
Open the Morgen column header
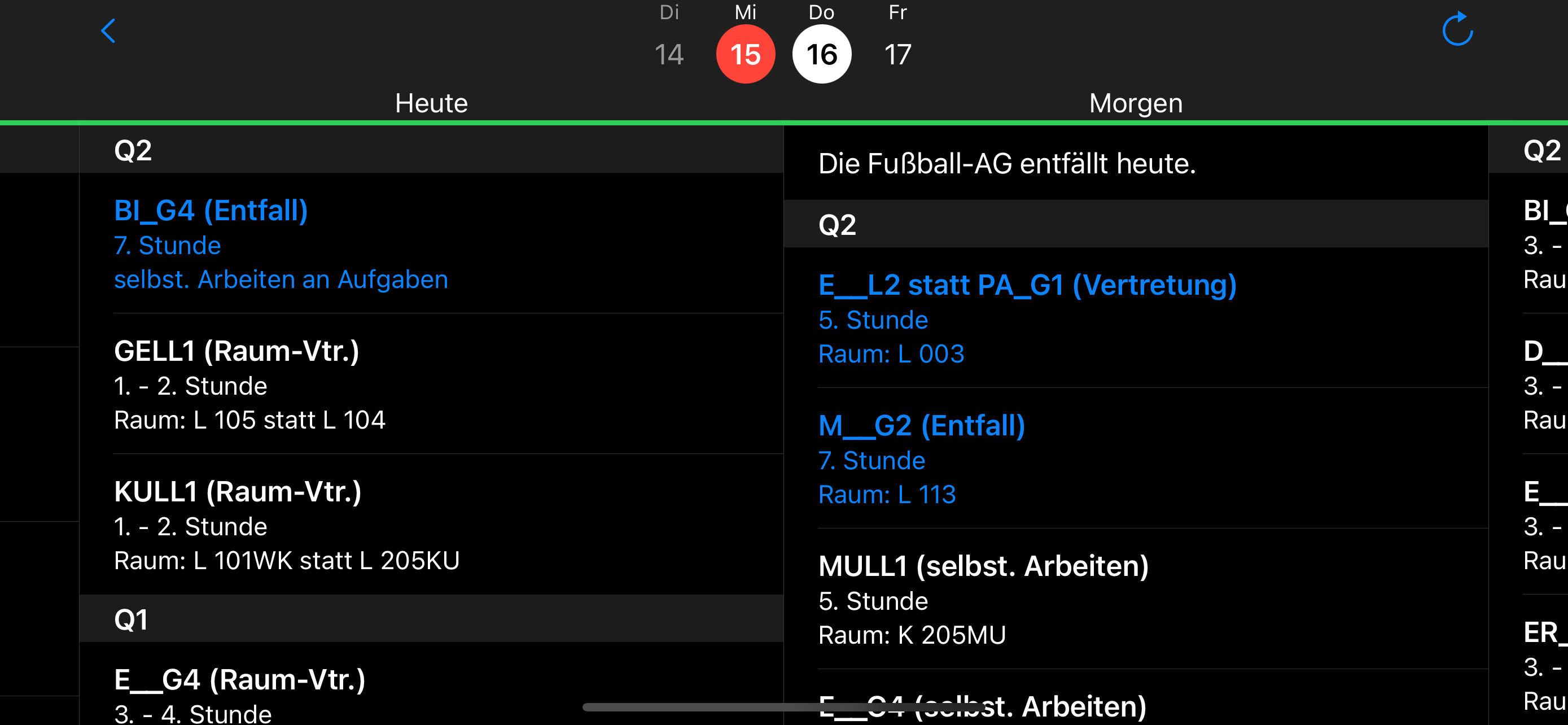click(1136, 103)
